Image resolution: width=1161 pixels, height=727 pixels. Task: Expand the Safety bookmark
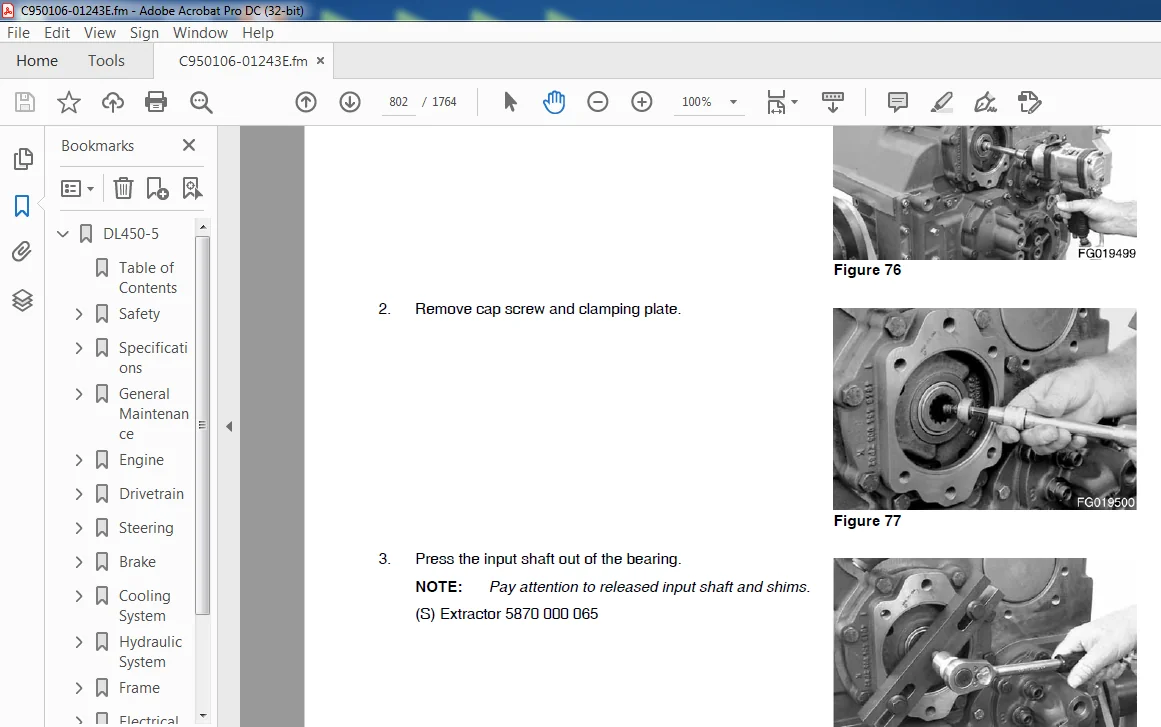coord(79,314)
